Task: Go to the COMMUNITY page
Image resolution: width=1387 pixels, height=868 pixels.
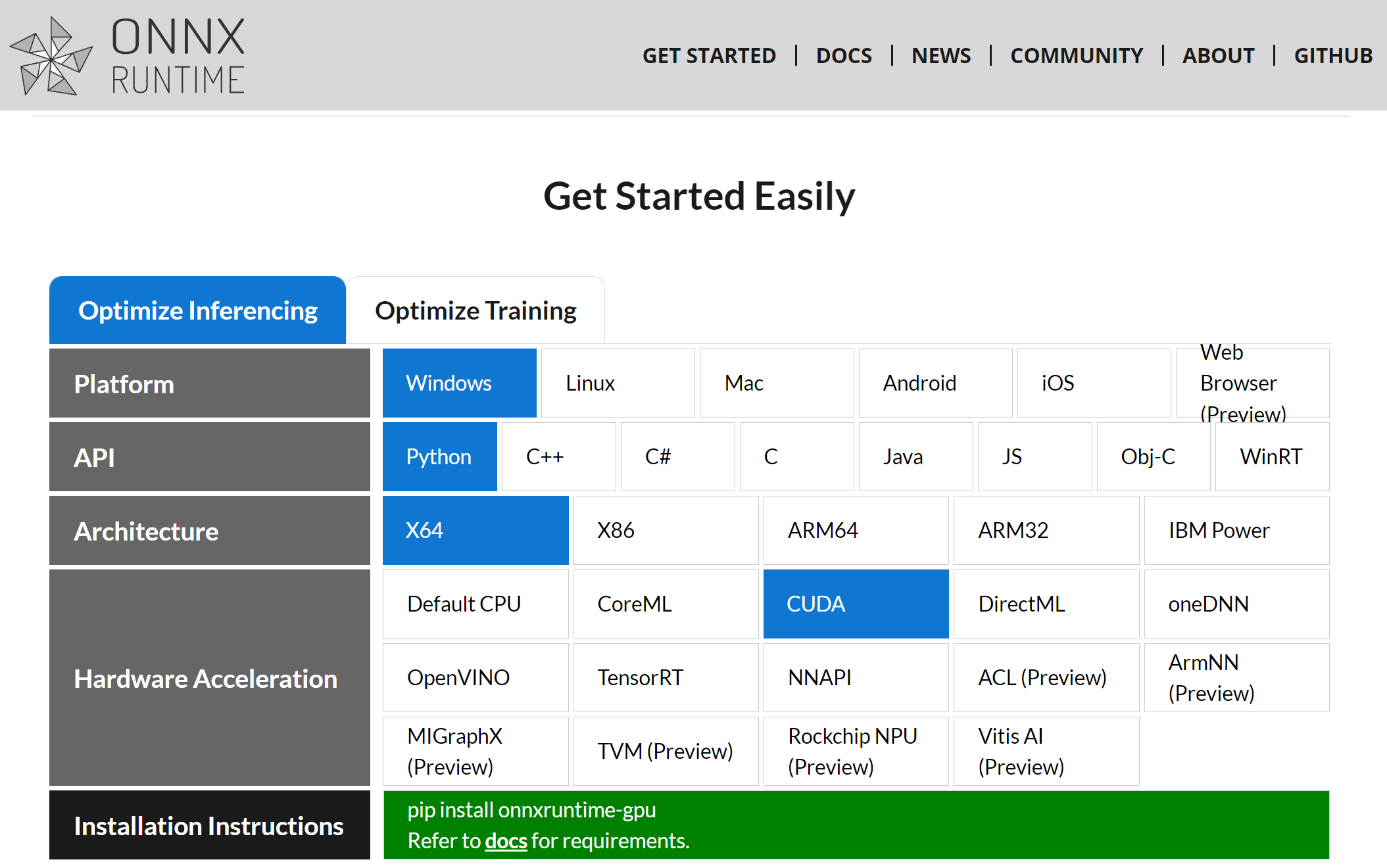Action: 1077,56
